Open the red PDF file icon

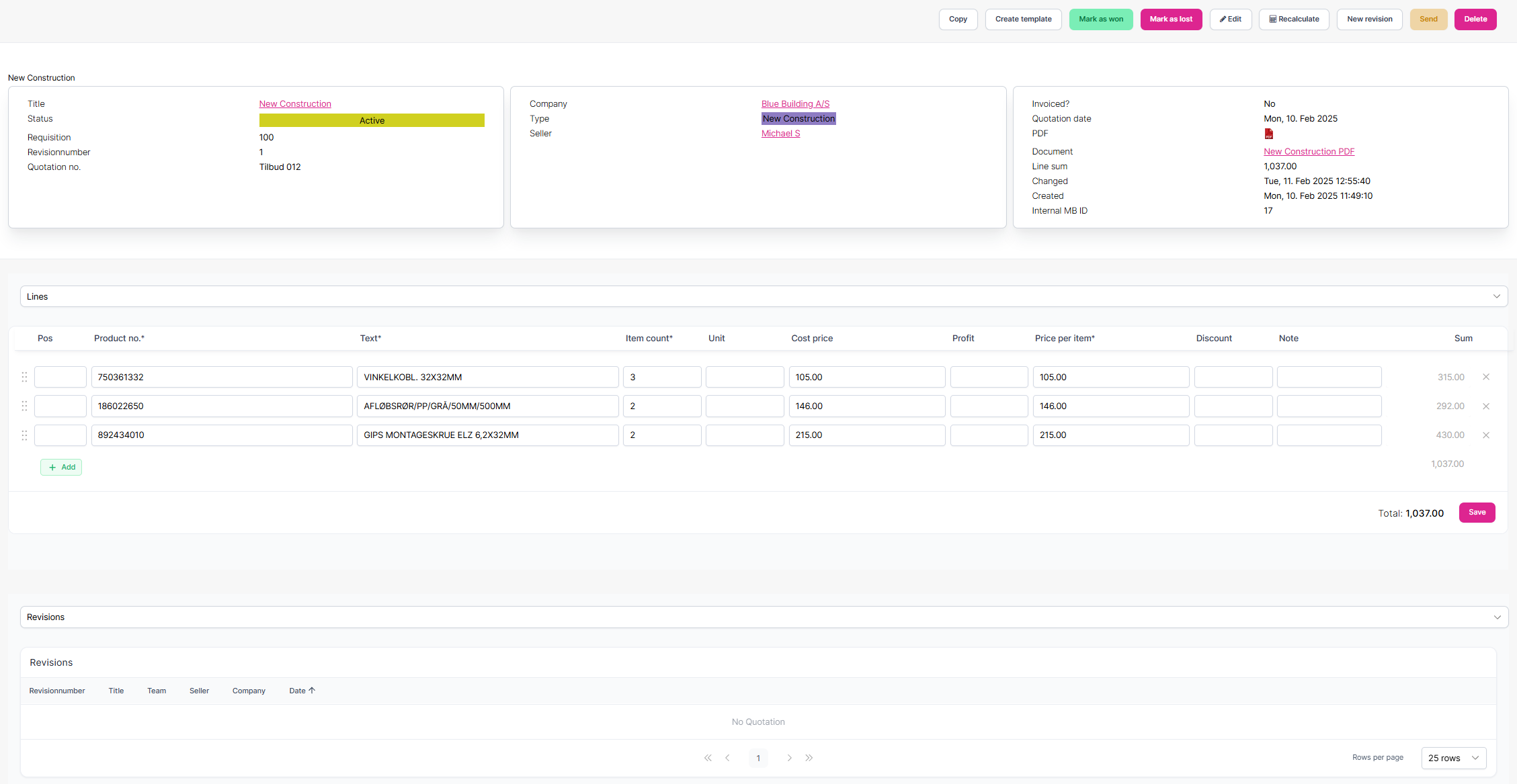click(1268, 134)
